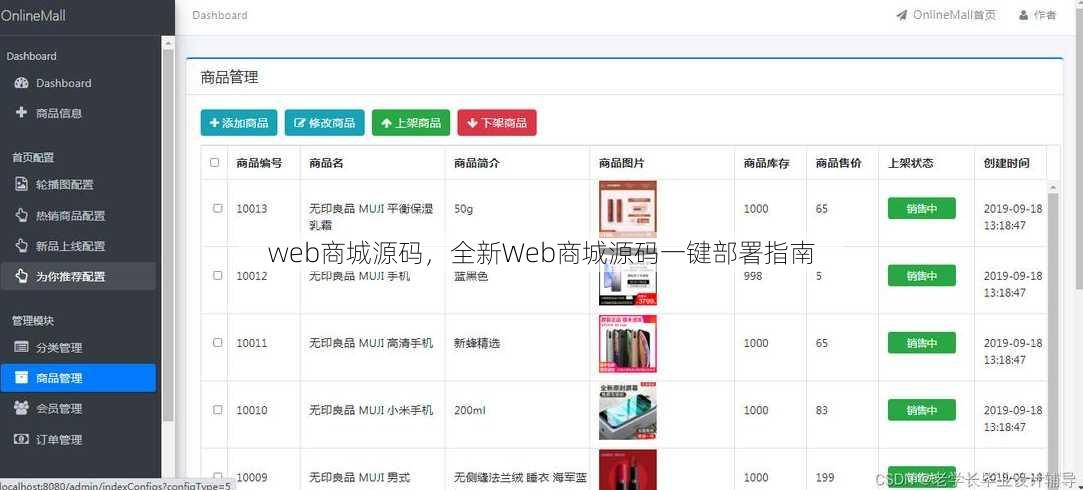The height and width of the screenshot is (490, 1083).
Task: Open 热销商品配置 menu entry
Action: pyautogui.click(x=78, y=215)
